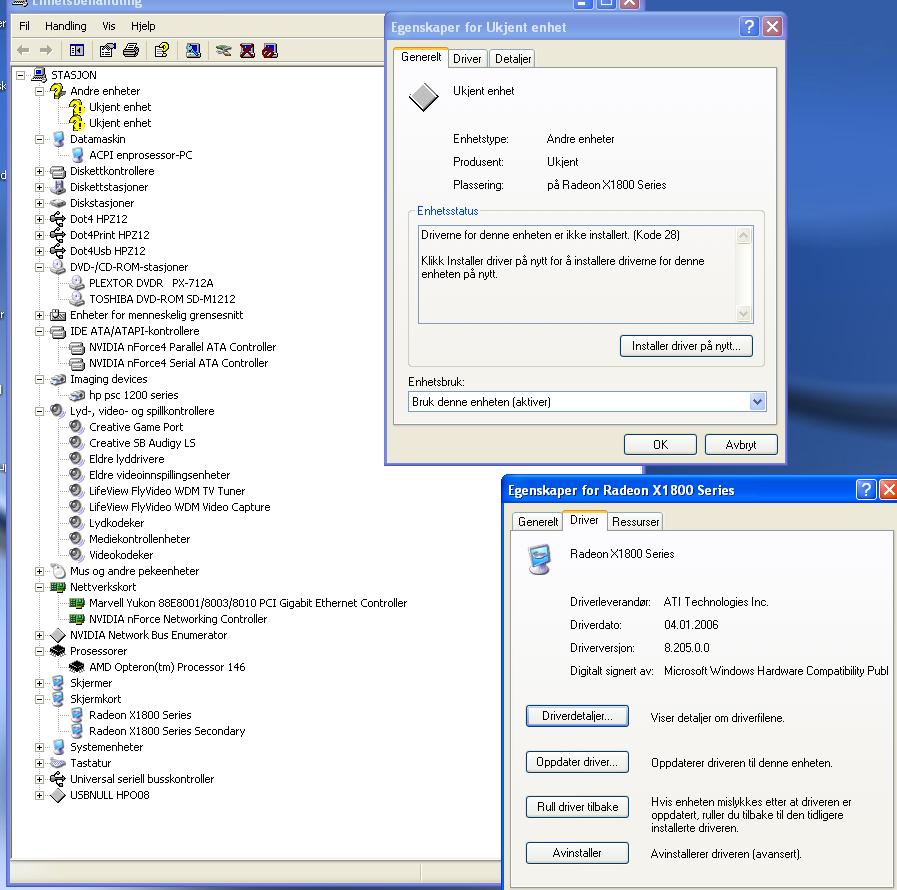The width and height of the screenshot is (897, 890).
Task: Select Creative SB Audigy LS device
Action: [x=142, y=443]
